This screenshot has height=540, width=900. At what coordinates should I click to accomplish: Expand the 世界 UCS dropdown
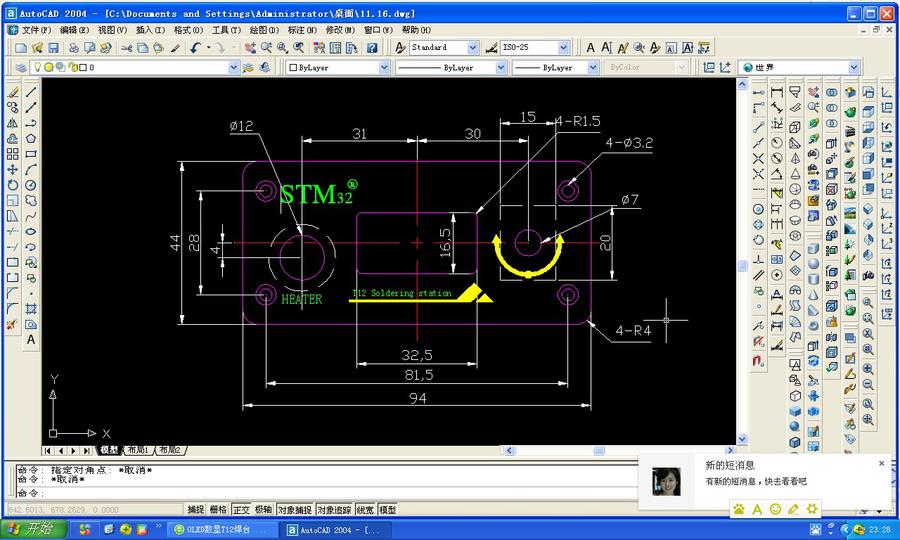[x=854, y=68]
